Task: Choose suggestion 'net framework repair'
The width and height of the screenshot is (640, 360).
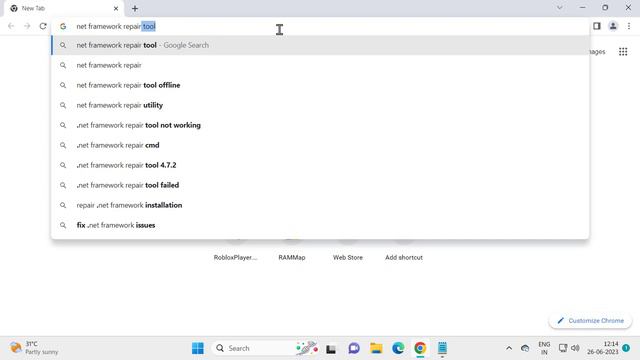Action: pyautogui.click(x=320, y=65)
